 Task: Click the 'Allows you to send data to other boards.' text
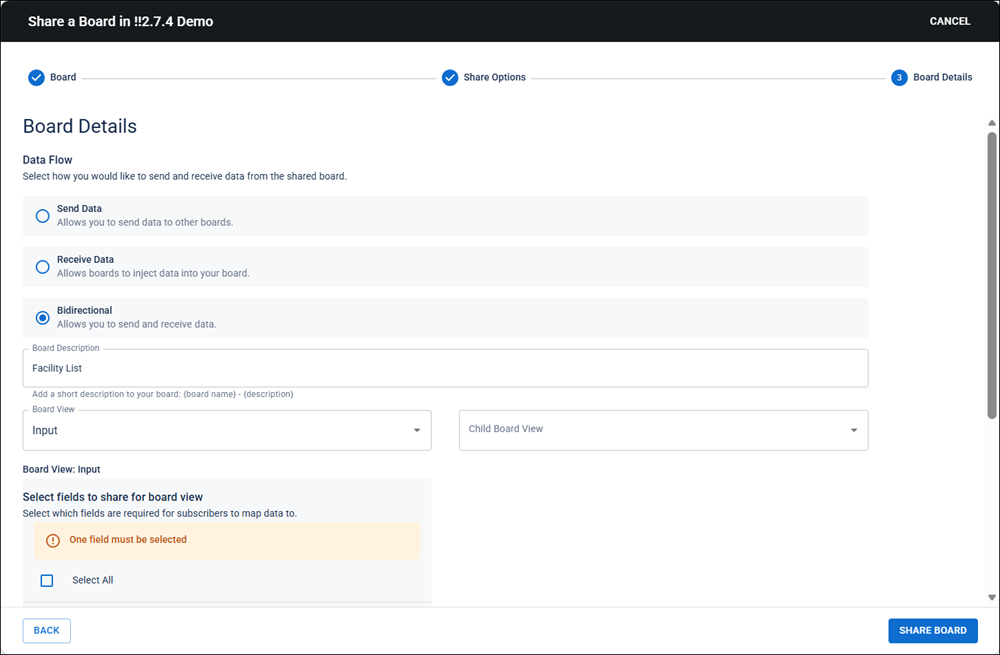(x=145, y=222)
